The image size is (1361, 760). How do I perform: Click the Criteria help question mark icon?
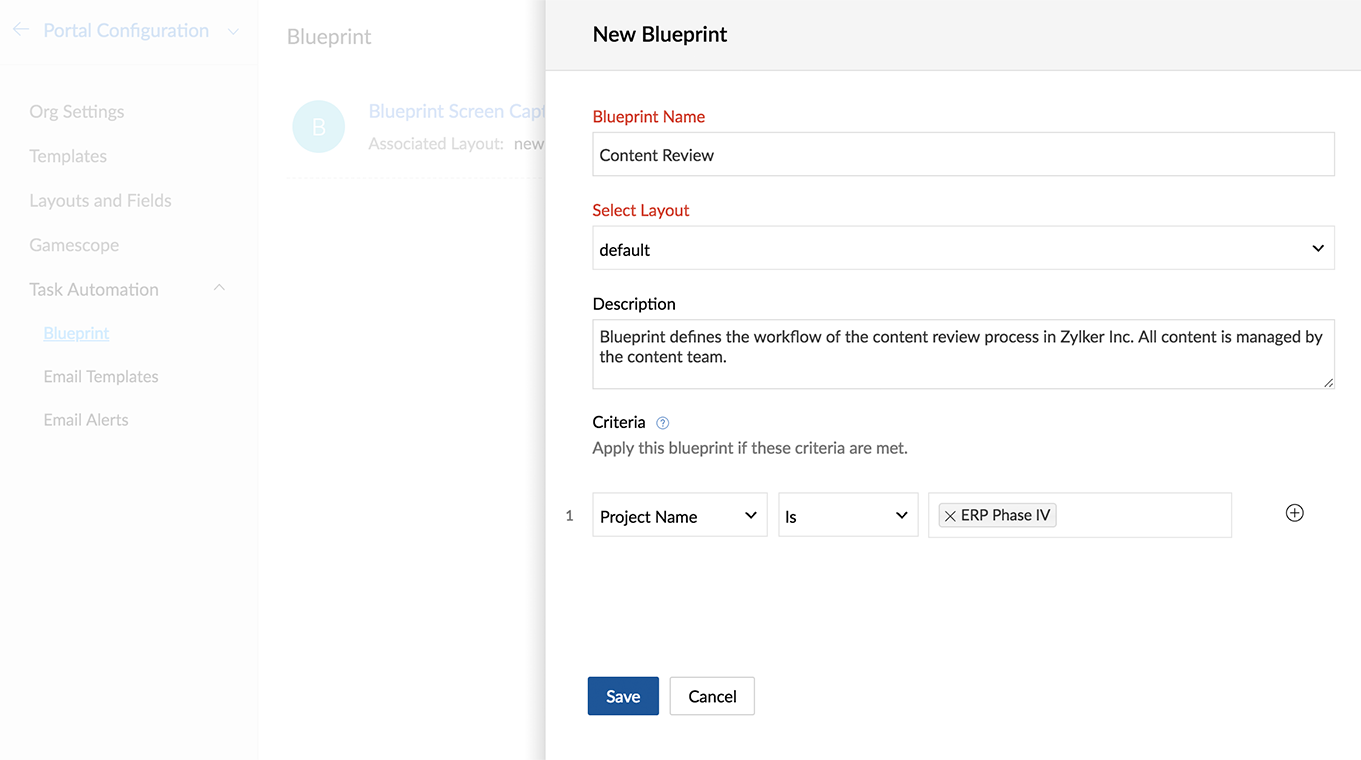(x=662, y=423)
